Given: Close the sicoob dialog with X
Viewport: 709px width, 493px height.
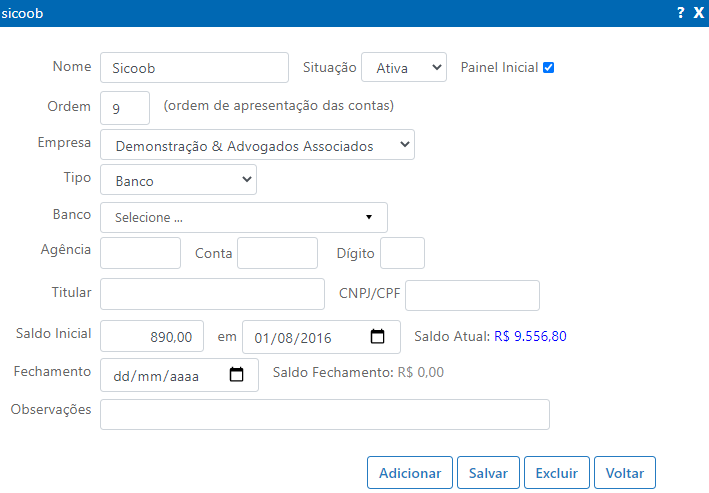Looking at the screenshot, I should pos(699,13).
